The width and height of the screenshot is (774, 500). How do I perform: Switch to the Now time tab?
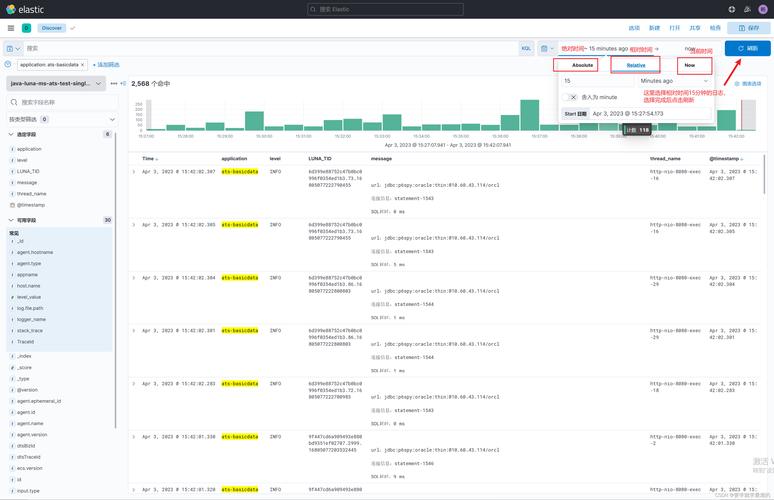(690, 65)
